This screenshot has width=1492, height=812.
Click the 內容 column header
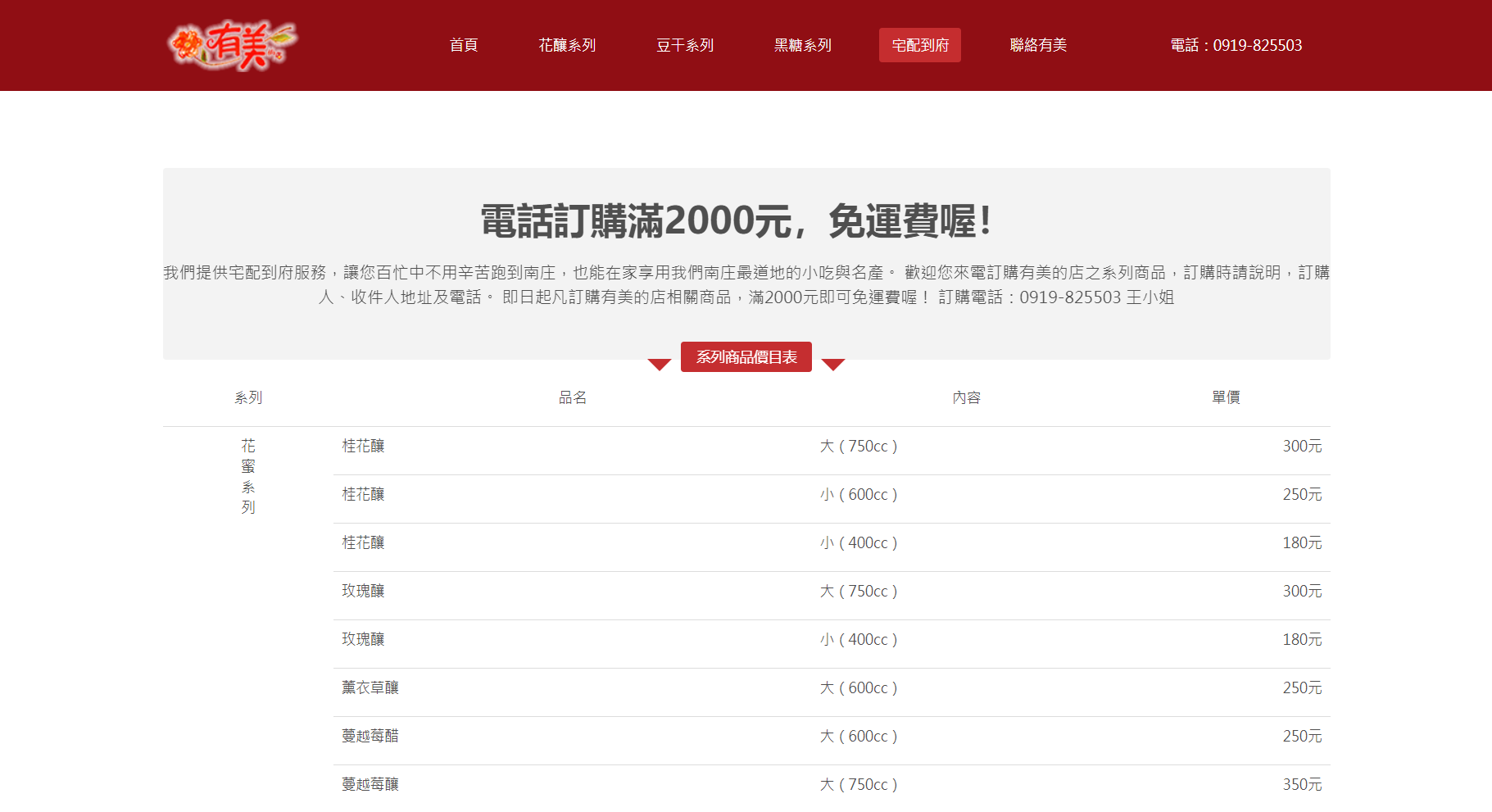pyautogui.click(x=966, y=397)
